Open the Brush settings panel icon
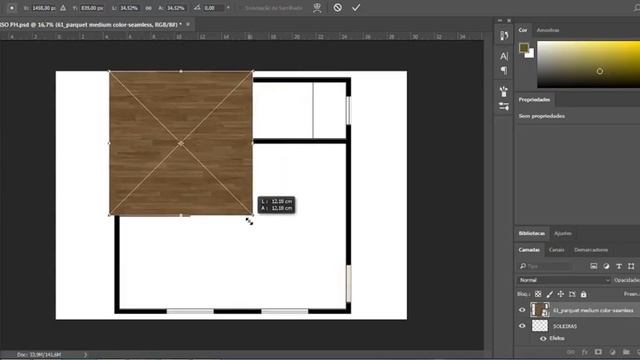 click(x=504, y=107)
